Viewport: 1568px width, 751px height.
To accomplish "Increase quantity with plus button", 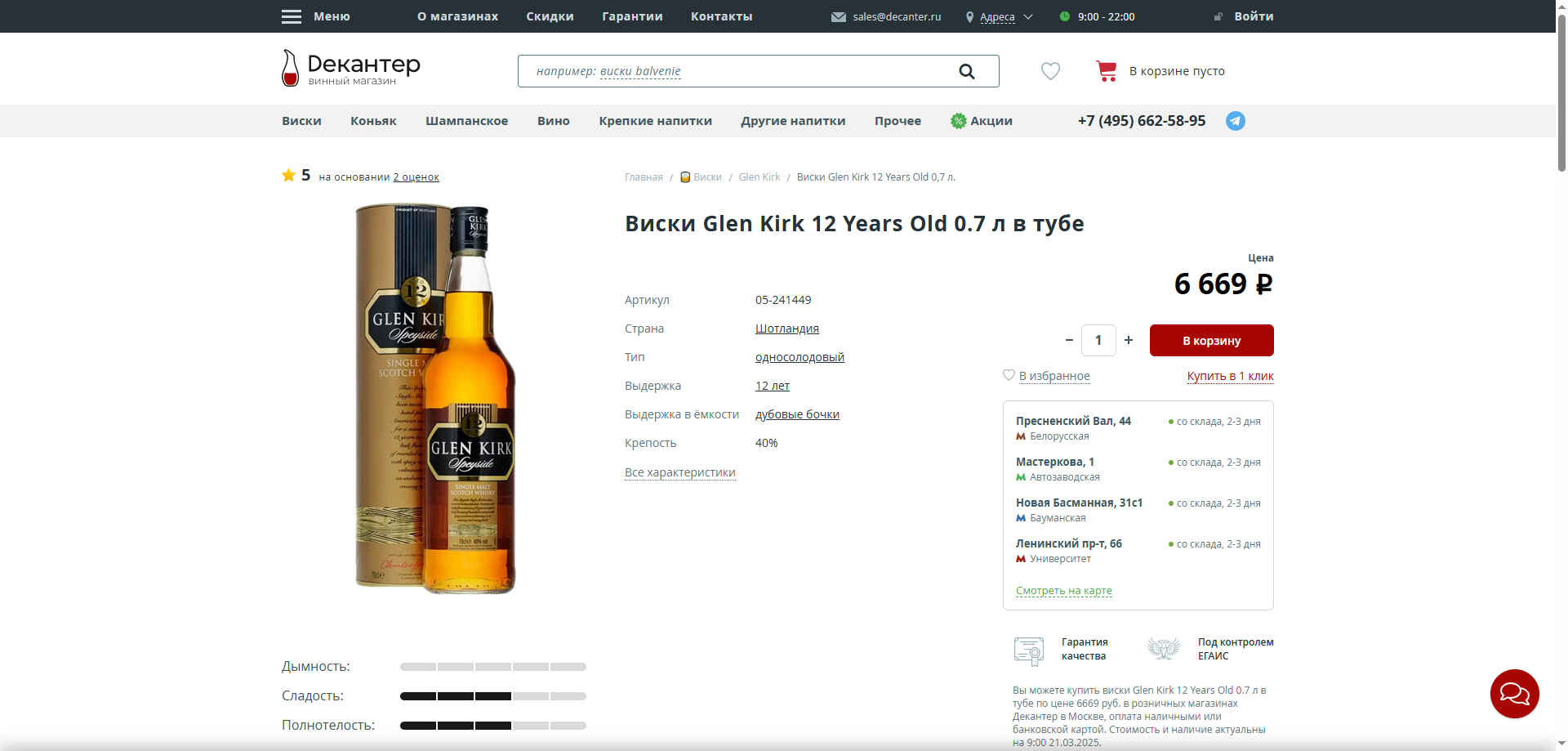I will tap(1129, 340).
